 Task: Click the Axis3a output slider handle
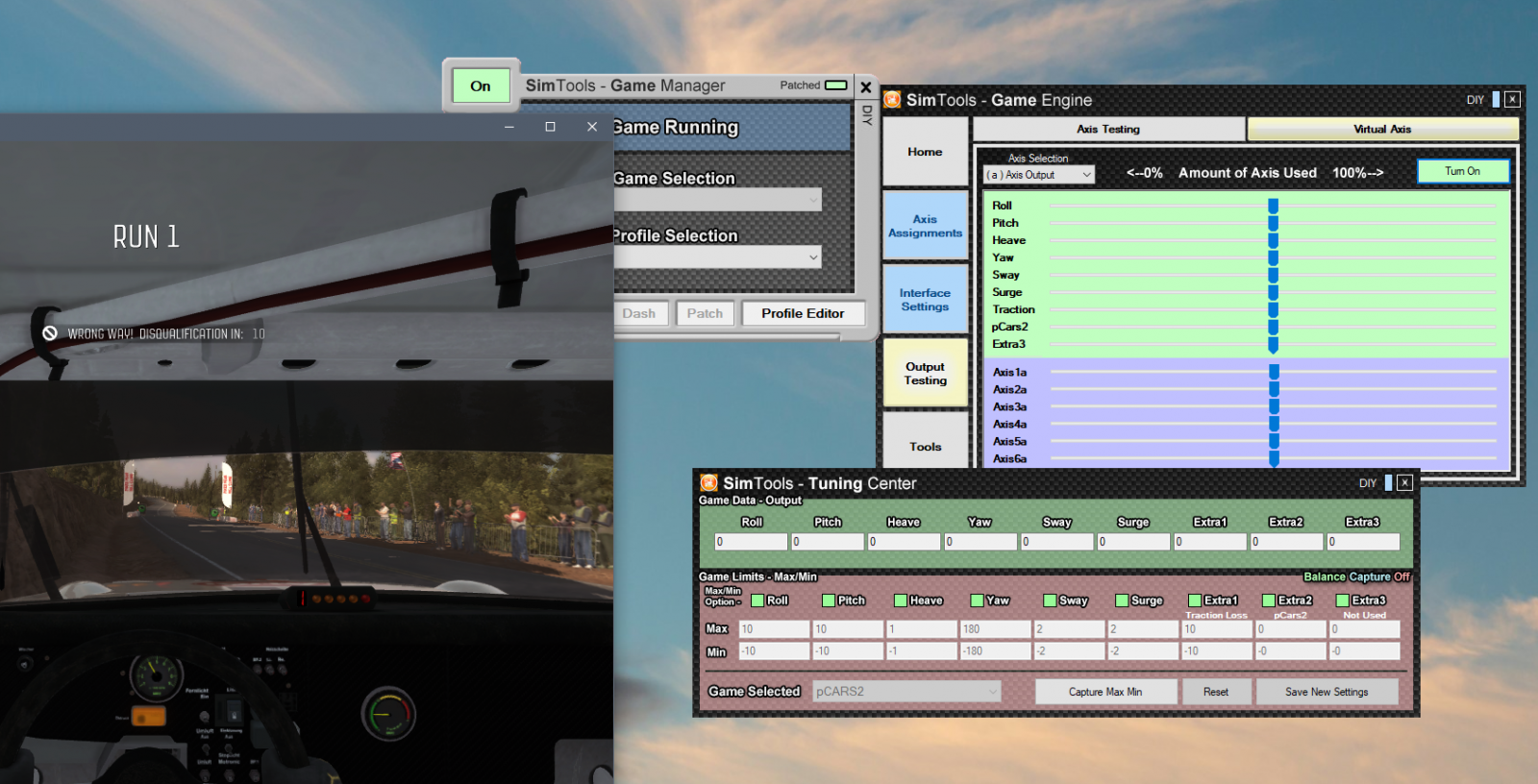click(1274, 406)
